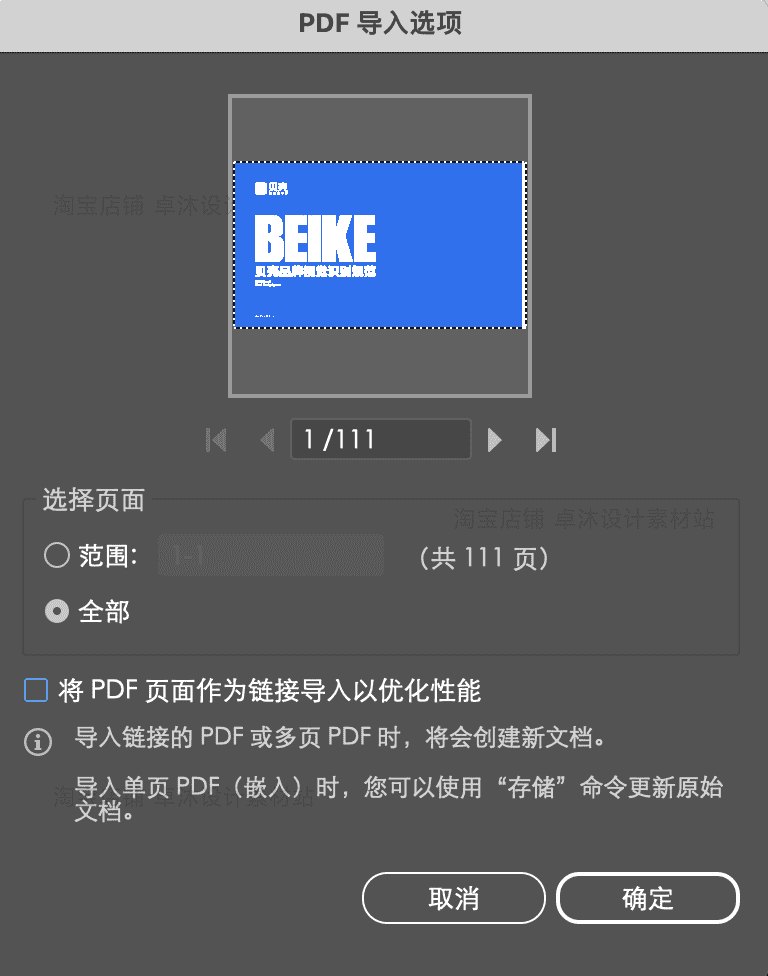
Task: Click the (共 111 页) page count text
Action: pyautogui.click(x=484, y=558)
